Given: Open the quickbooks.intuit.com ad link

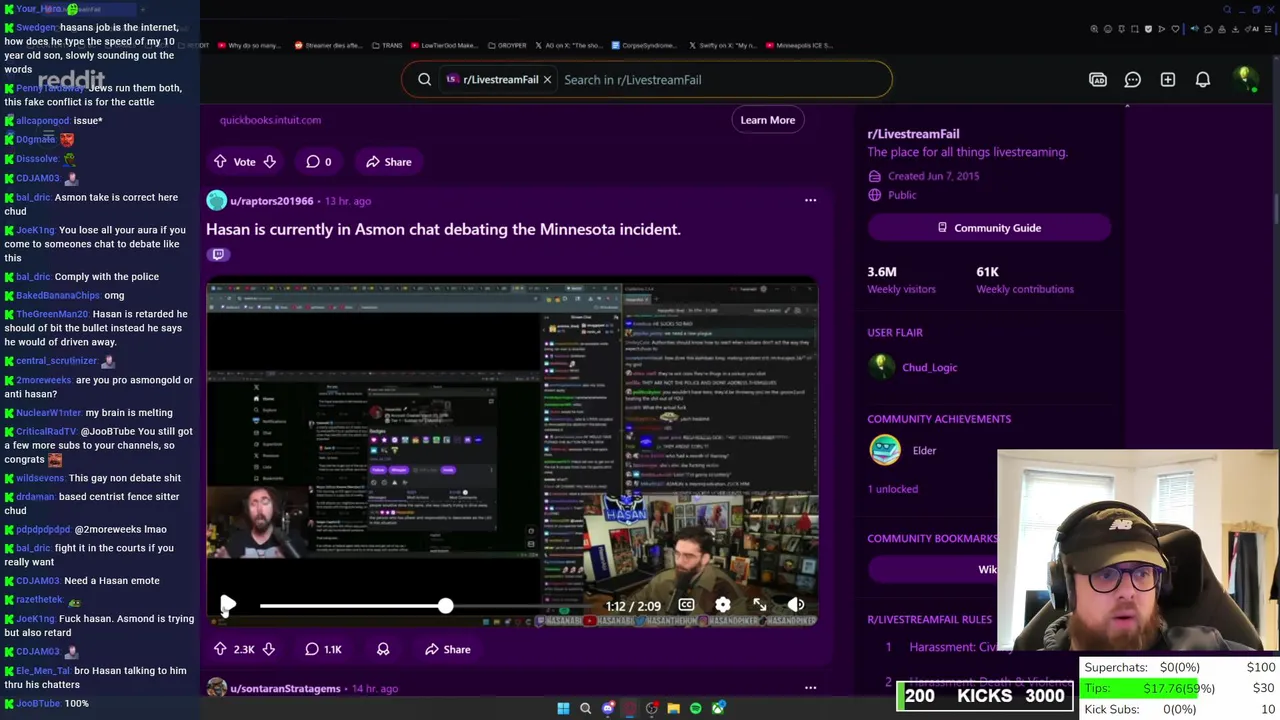Looking at the screenshot, I should click(x=270, y=120).
